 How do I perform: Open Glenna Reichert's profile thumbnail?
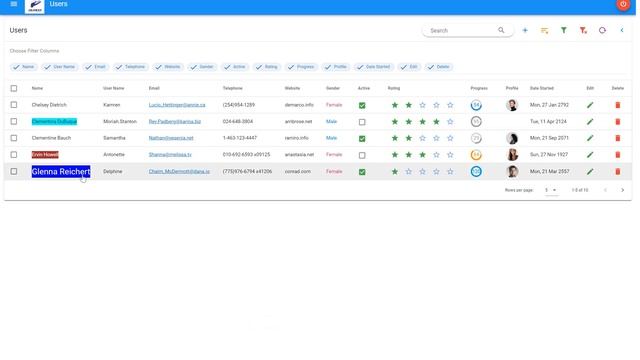click(x=512, y=172)
